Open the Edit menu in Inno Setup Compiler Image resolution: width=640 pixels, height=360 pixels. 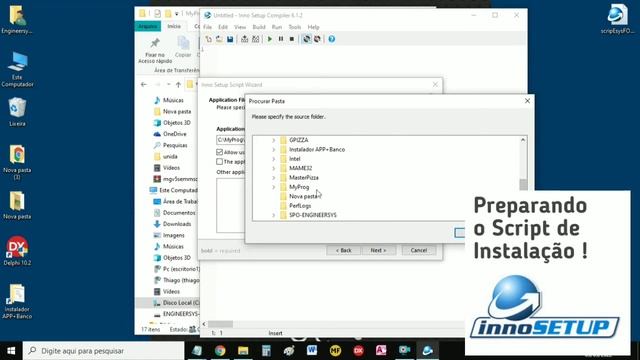point(223,27)
